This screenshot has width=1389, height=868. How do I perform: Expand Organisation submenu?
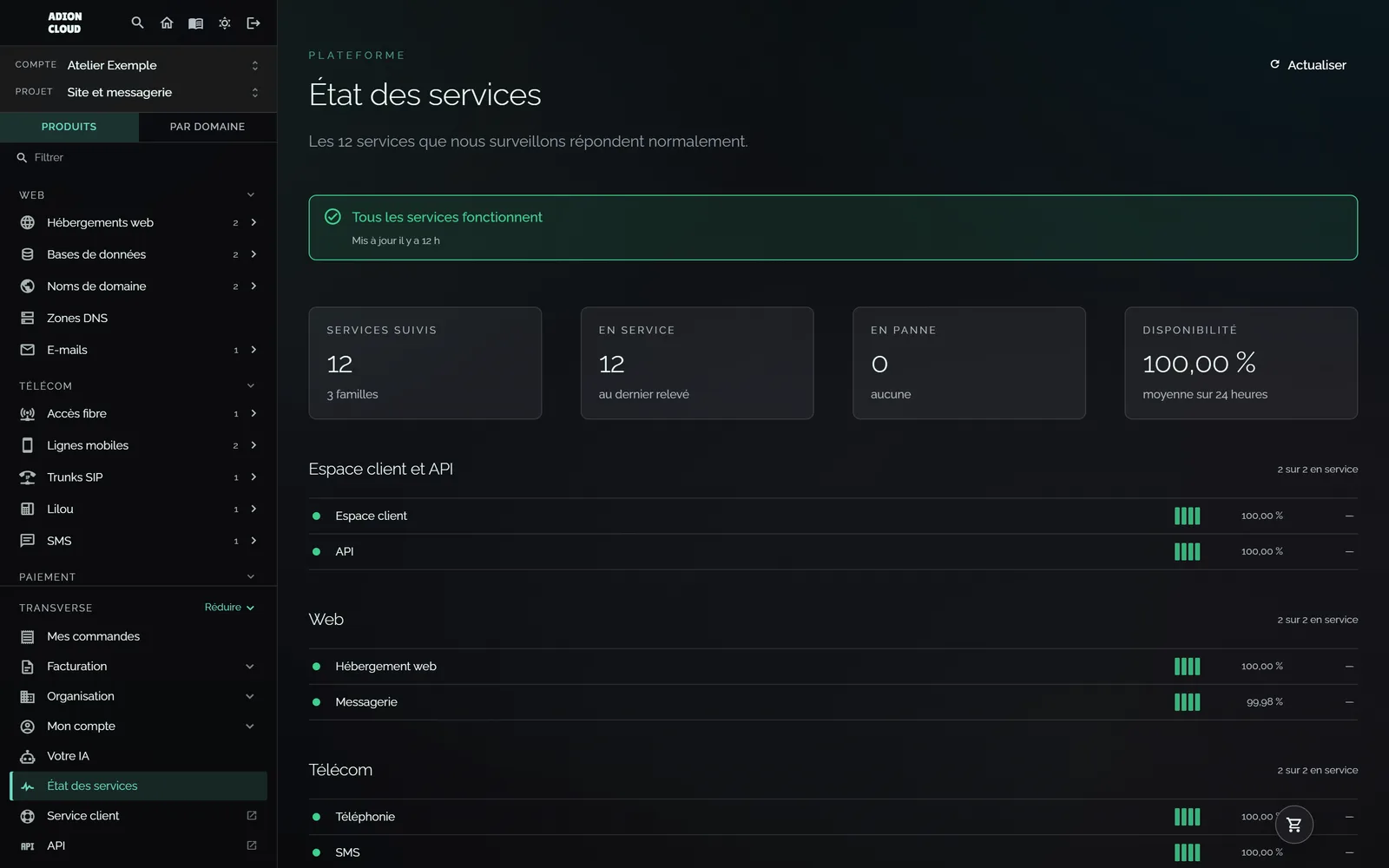tap(250, 696)
